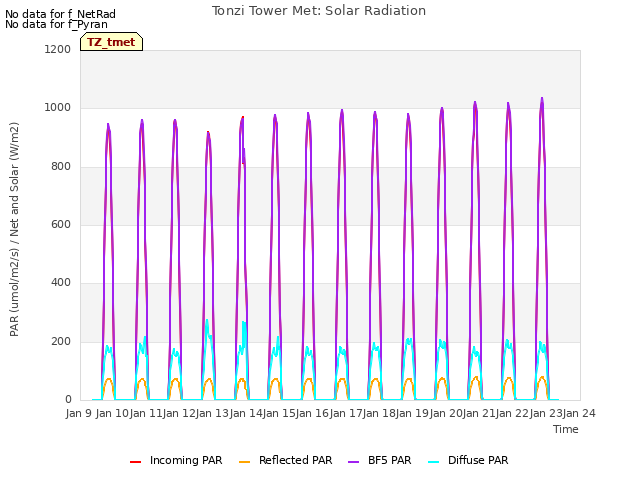This screenshot has height=480, width=640.
Task: Click the Time x-axis label
Action: 566,429
